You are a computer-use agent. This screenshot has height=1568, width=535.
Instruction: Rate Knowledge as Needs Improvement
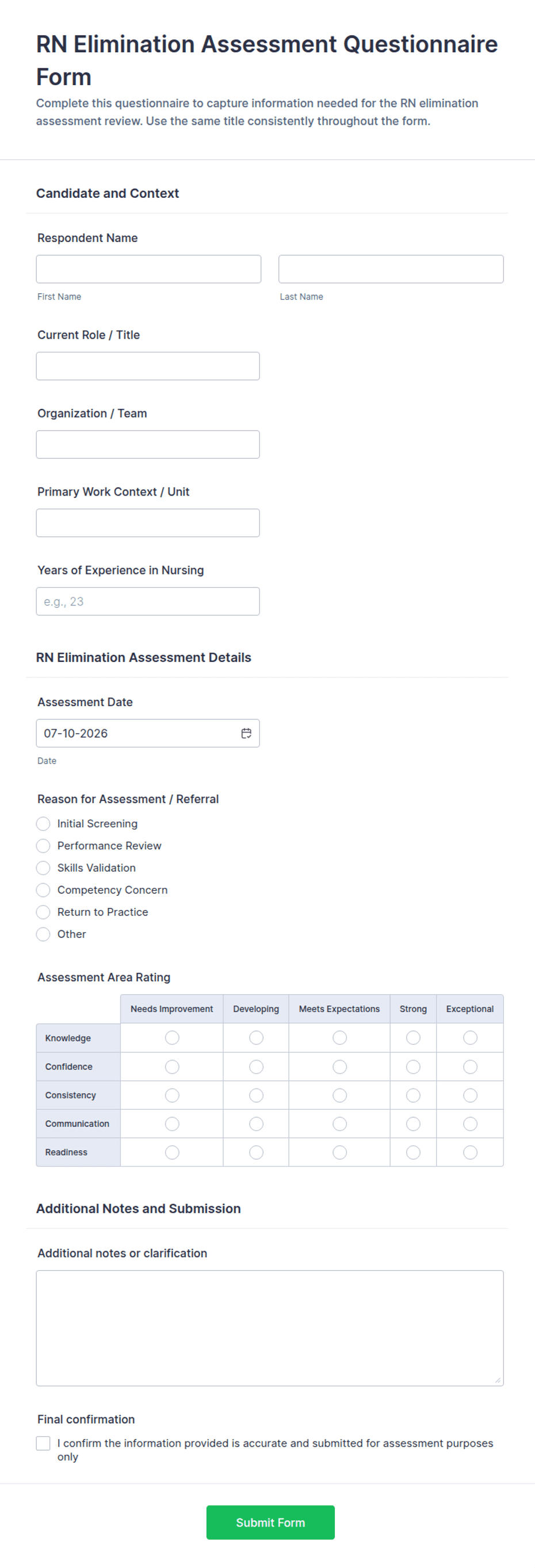point(172,1037)
